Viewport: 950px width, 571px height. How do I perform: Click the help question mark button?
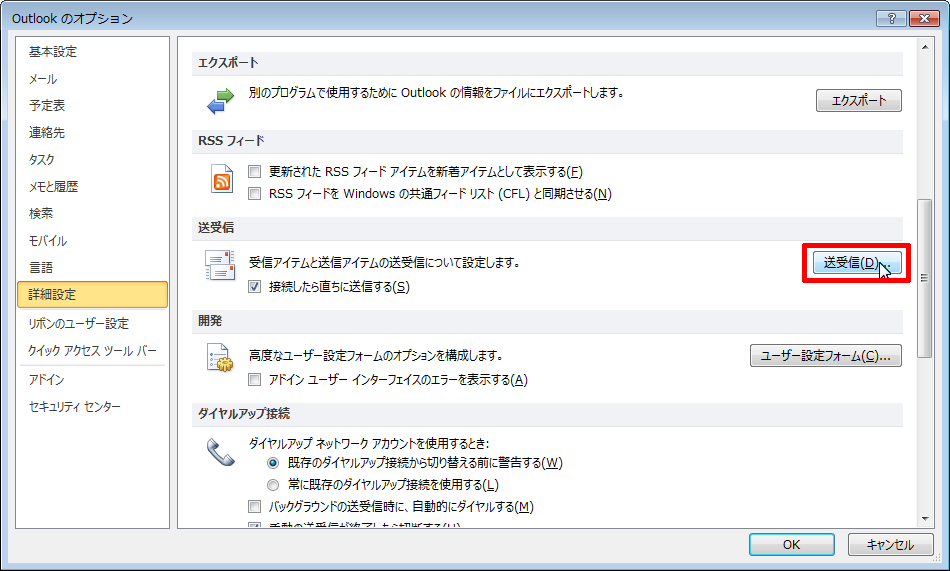pos(891,18)
